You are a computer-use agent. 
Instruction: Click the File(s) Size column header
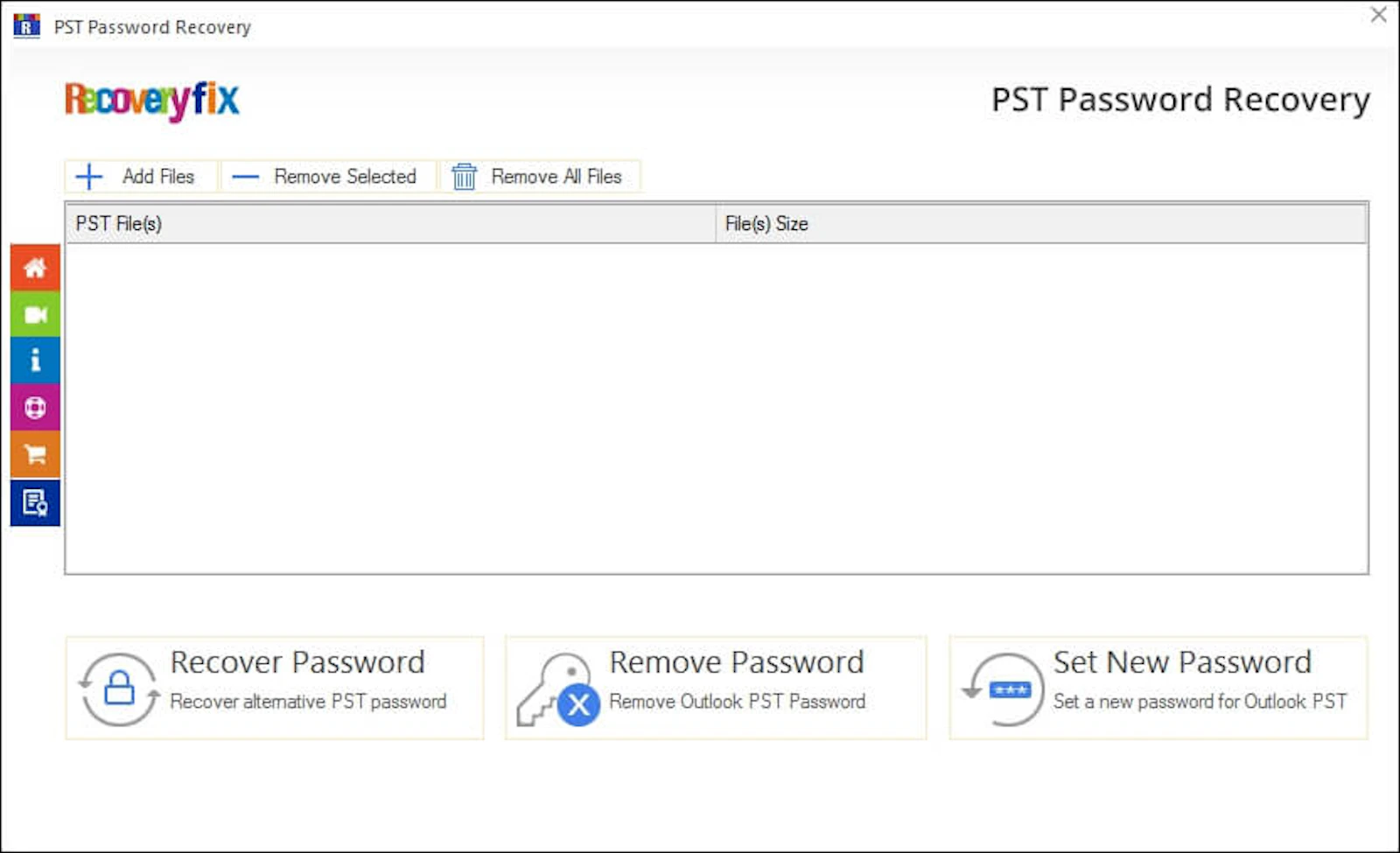coord(1041,224)
